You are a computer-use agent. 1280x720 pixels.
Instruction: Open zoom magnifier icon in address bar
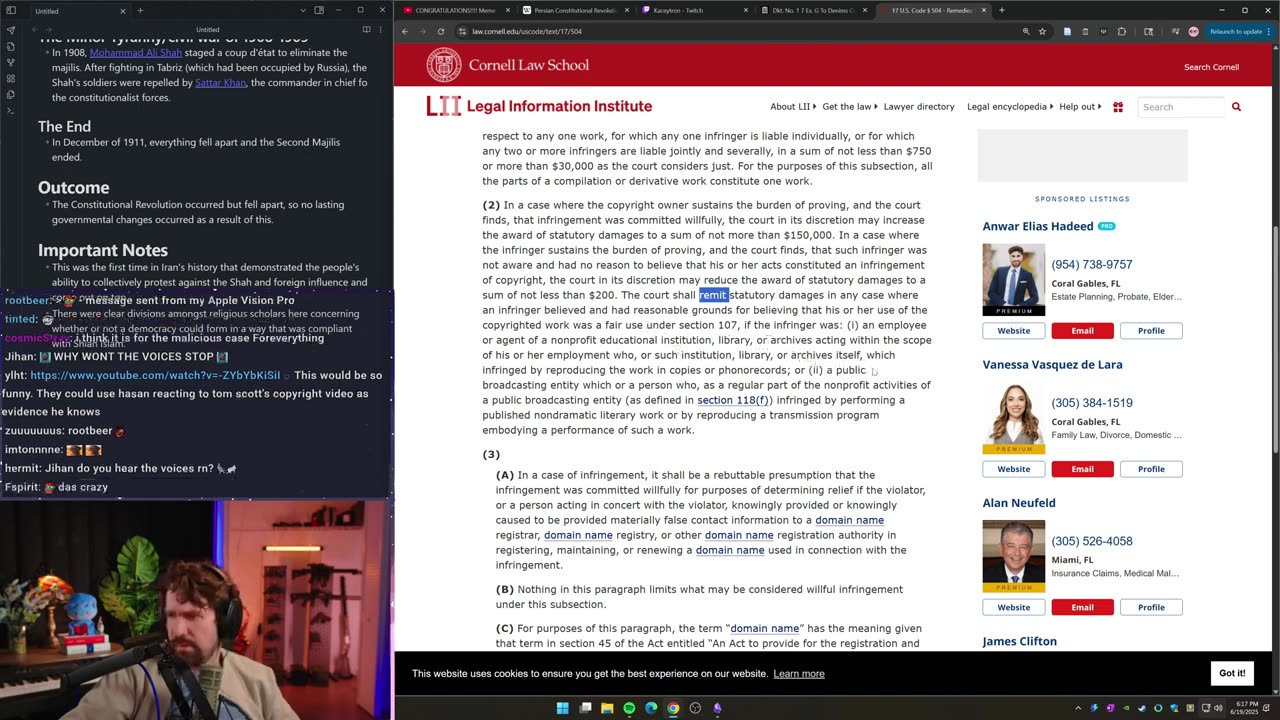(1026, 31)
